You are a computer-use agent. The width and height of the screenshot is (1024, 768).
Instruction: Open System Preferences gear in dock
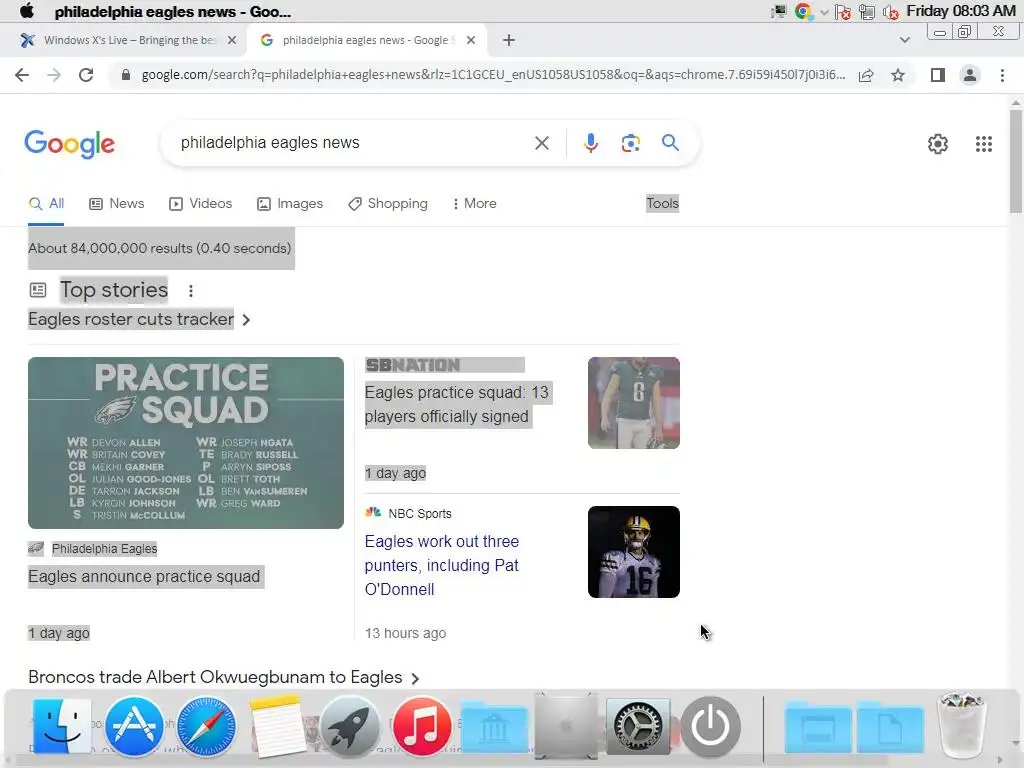638,726
